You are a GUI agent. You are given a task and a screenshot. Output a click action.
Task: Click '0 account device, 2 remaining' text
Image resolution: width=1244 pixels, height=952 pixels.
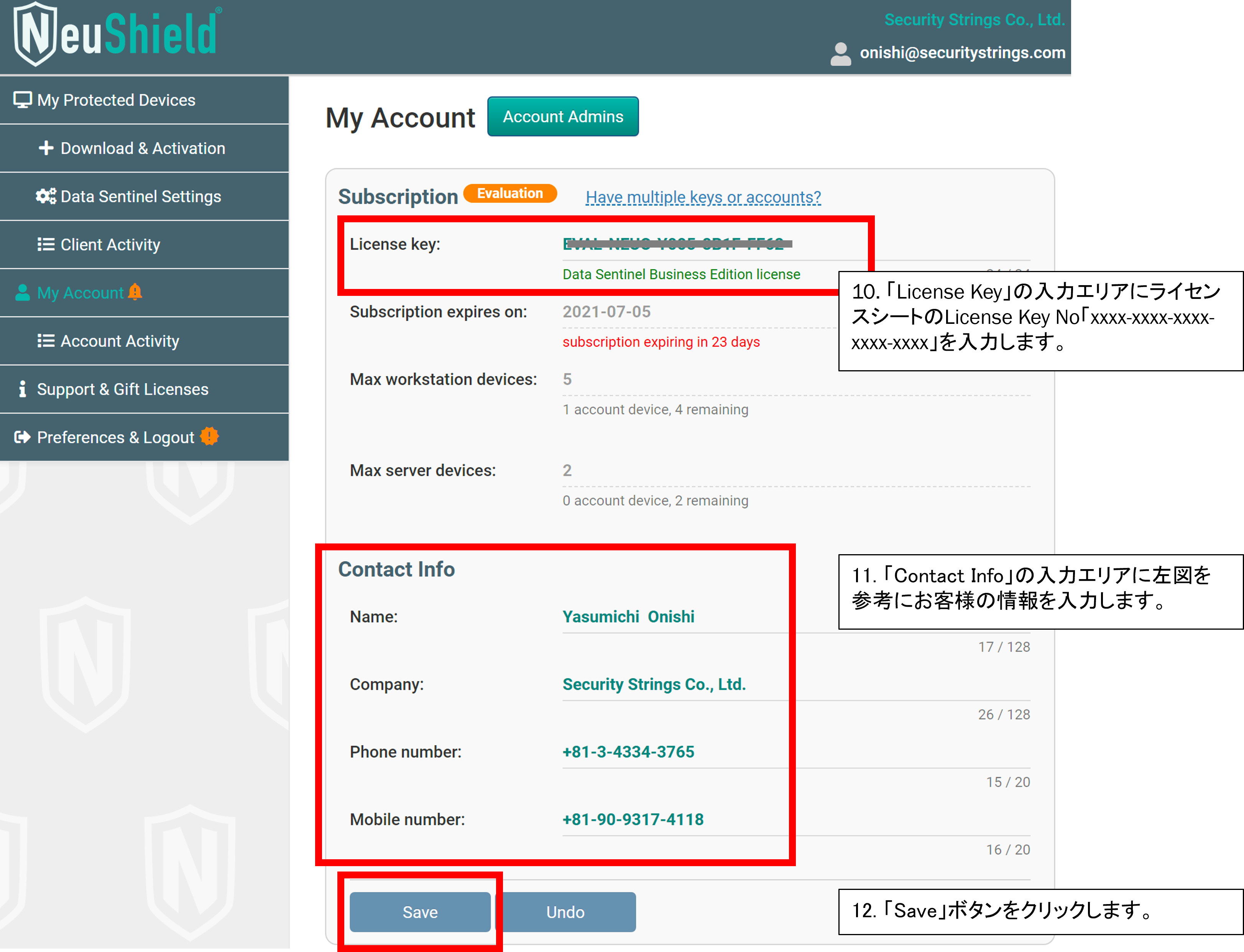click(655, 501)
